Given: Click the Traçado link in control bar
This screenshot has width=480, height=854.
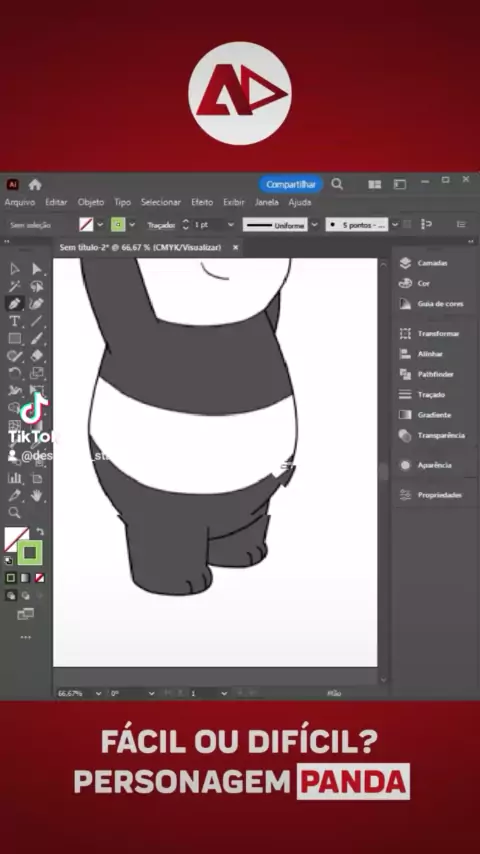Looking at the screenshot, I should coord(160,225).
